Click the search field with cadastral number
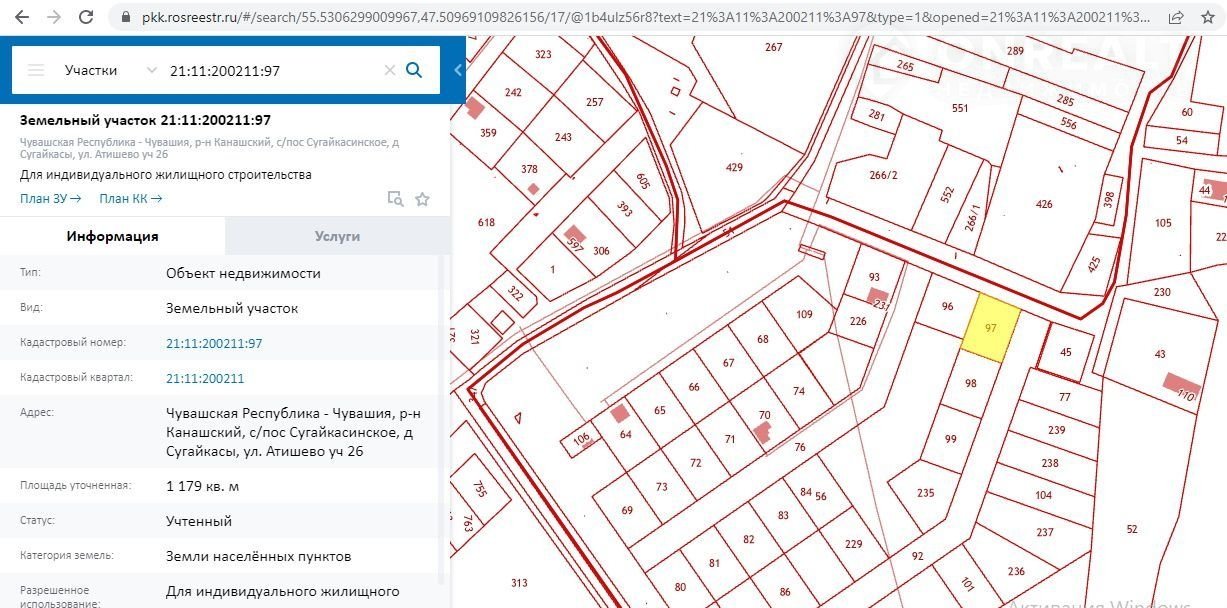This screenshot has height=608, width=1227. point(270,70)
